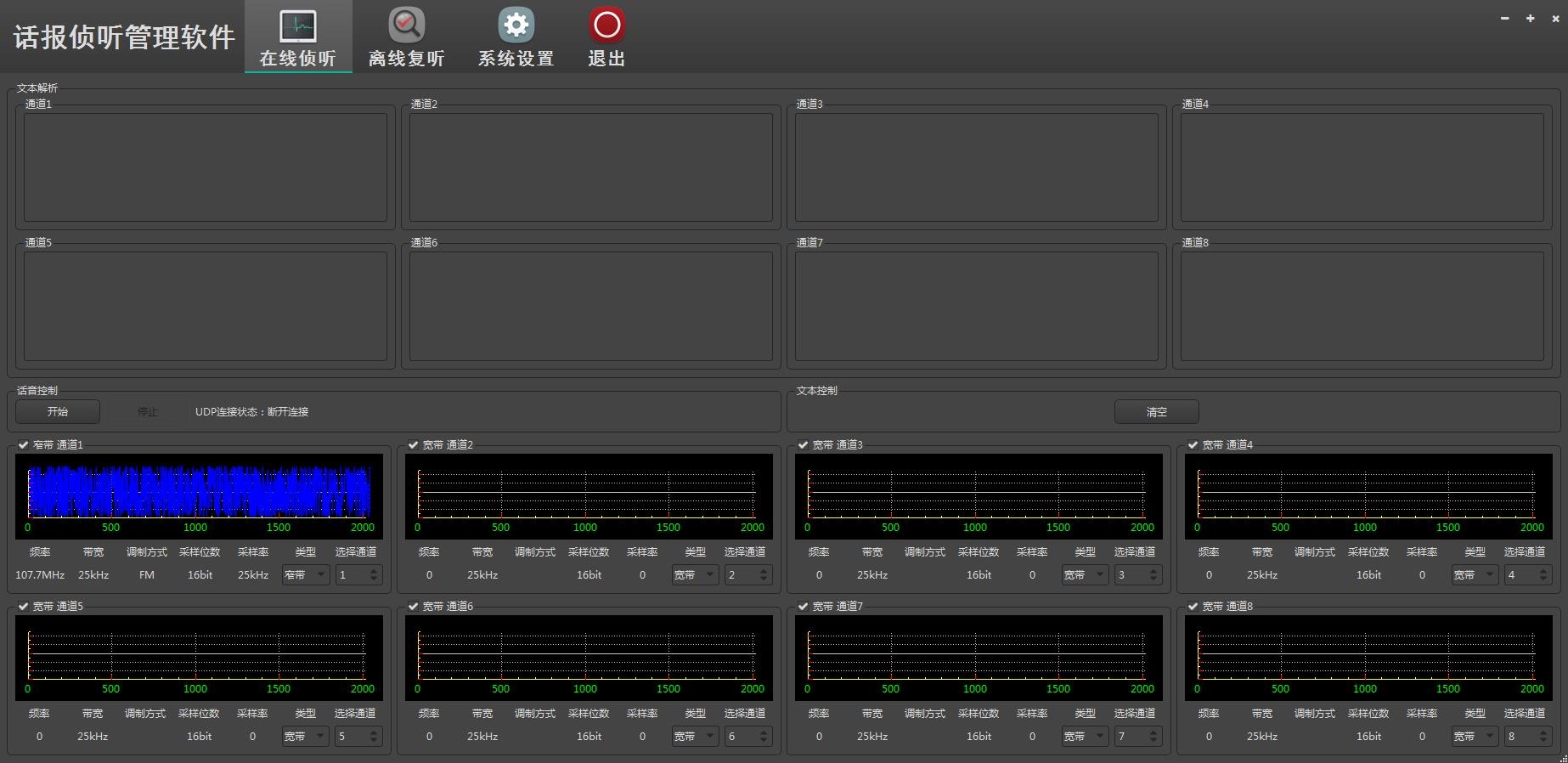Click the 宽带 通道4 spectrum chart

point(1368,496)
